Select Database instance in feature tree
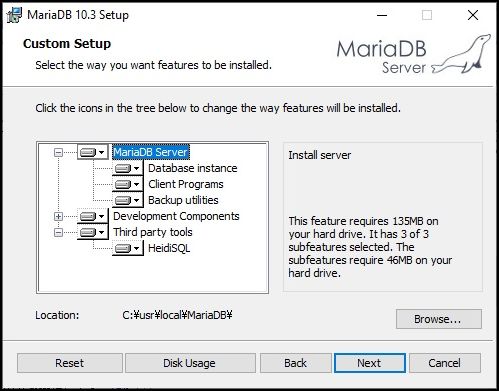Viewport: 499px width, 391px height. (x=193, y=168)
